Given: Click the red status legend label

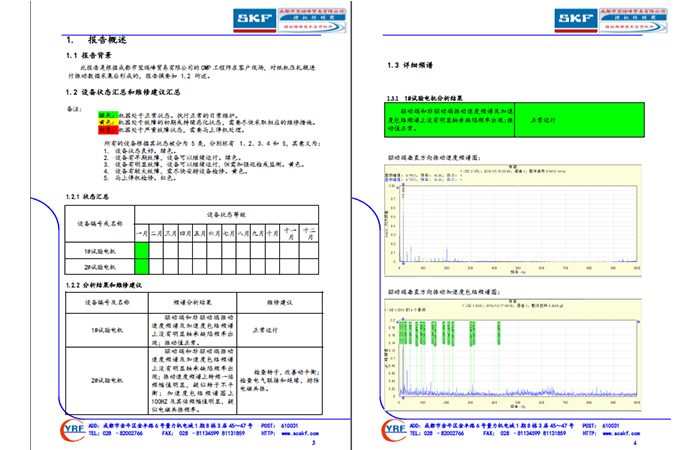Looking at the screenshot, I should (x=105, y=130).
